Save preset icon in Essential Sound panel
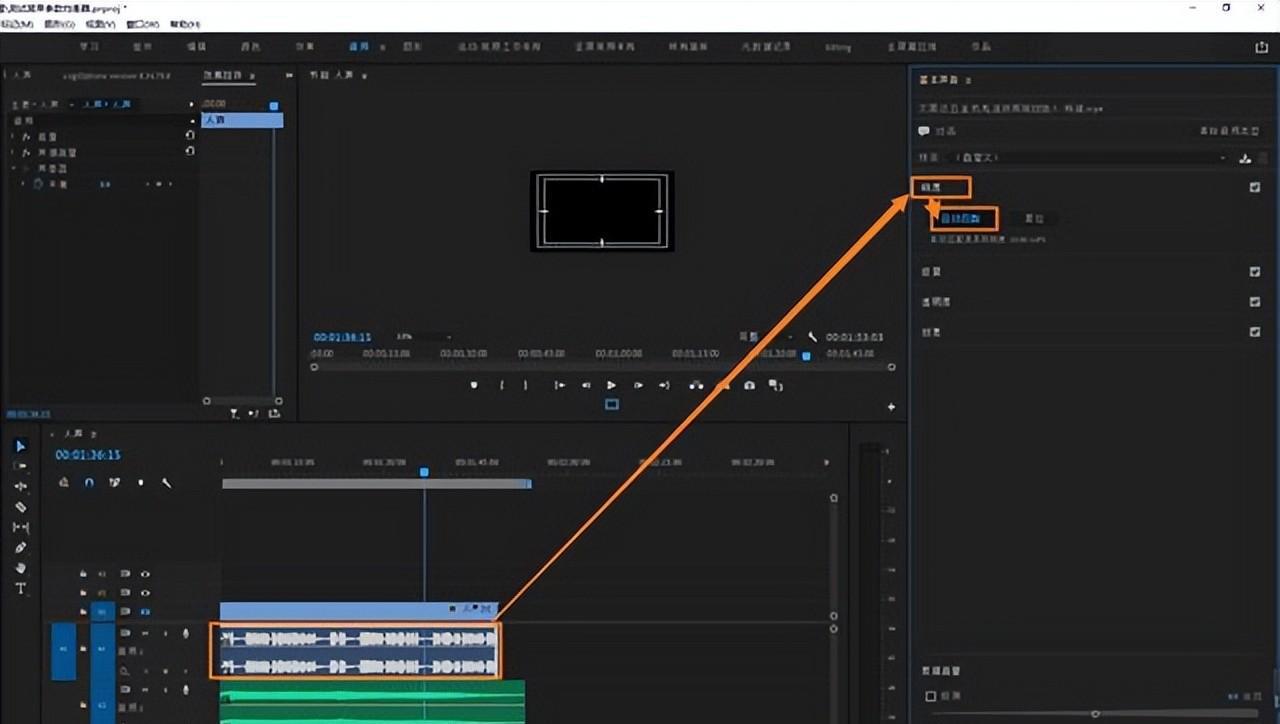This screenshot has width=1280, height=724. click(x=1245, y=158)
